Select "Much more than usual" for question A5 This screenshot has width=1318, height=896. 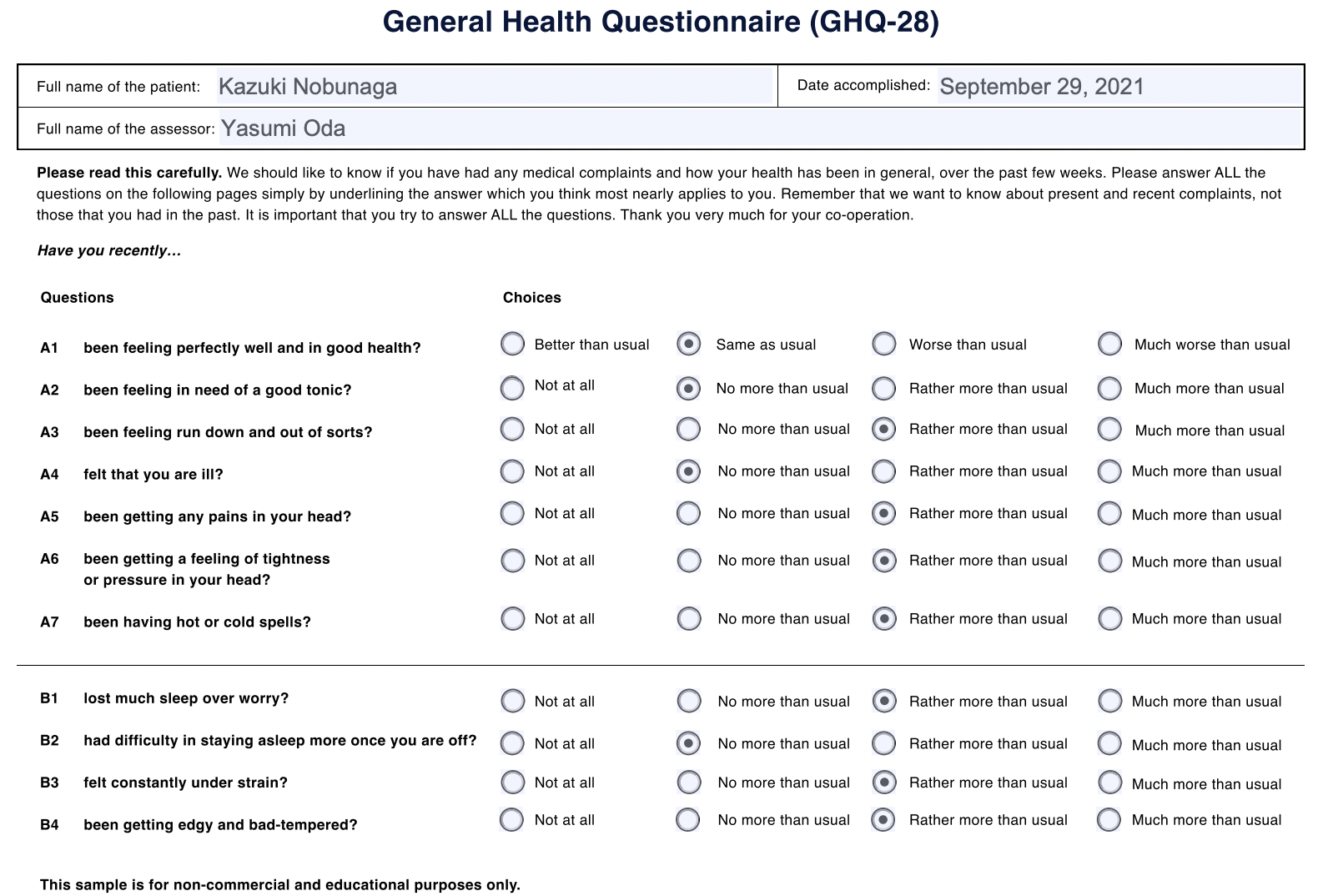coord(1109,515)
